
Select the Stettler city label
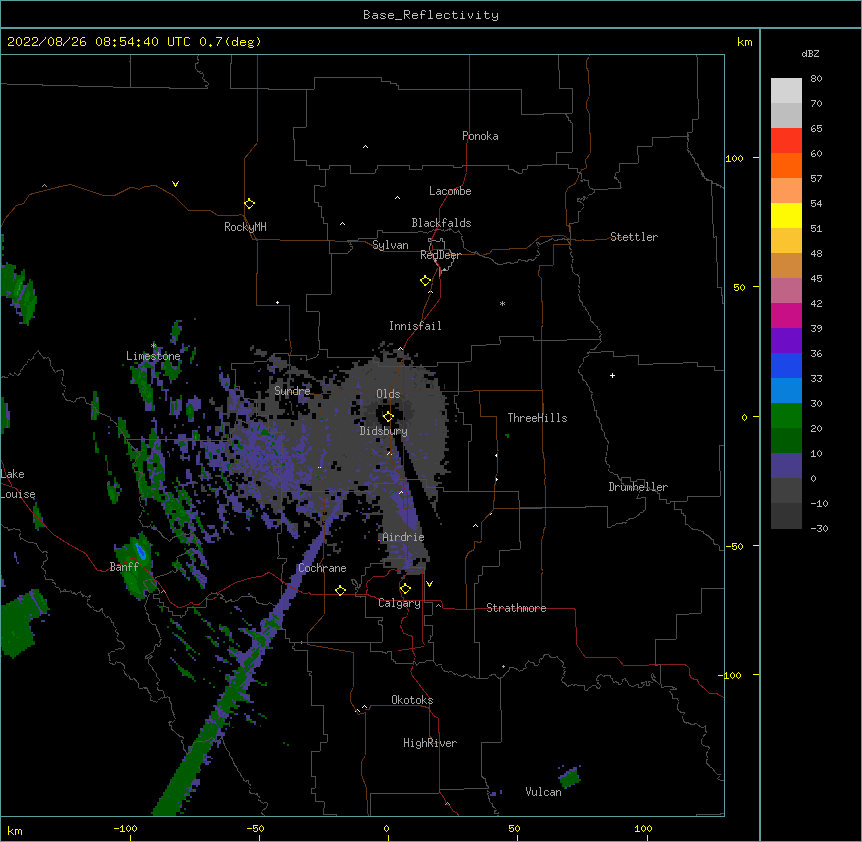(634, 237)
